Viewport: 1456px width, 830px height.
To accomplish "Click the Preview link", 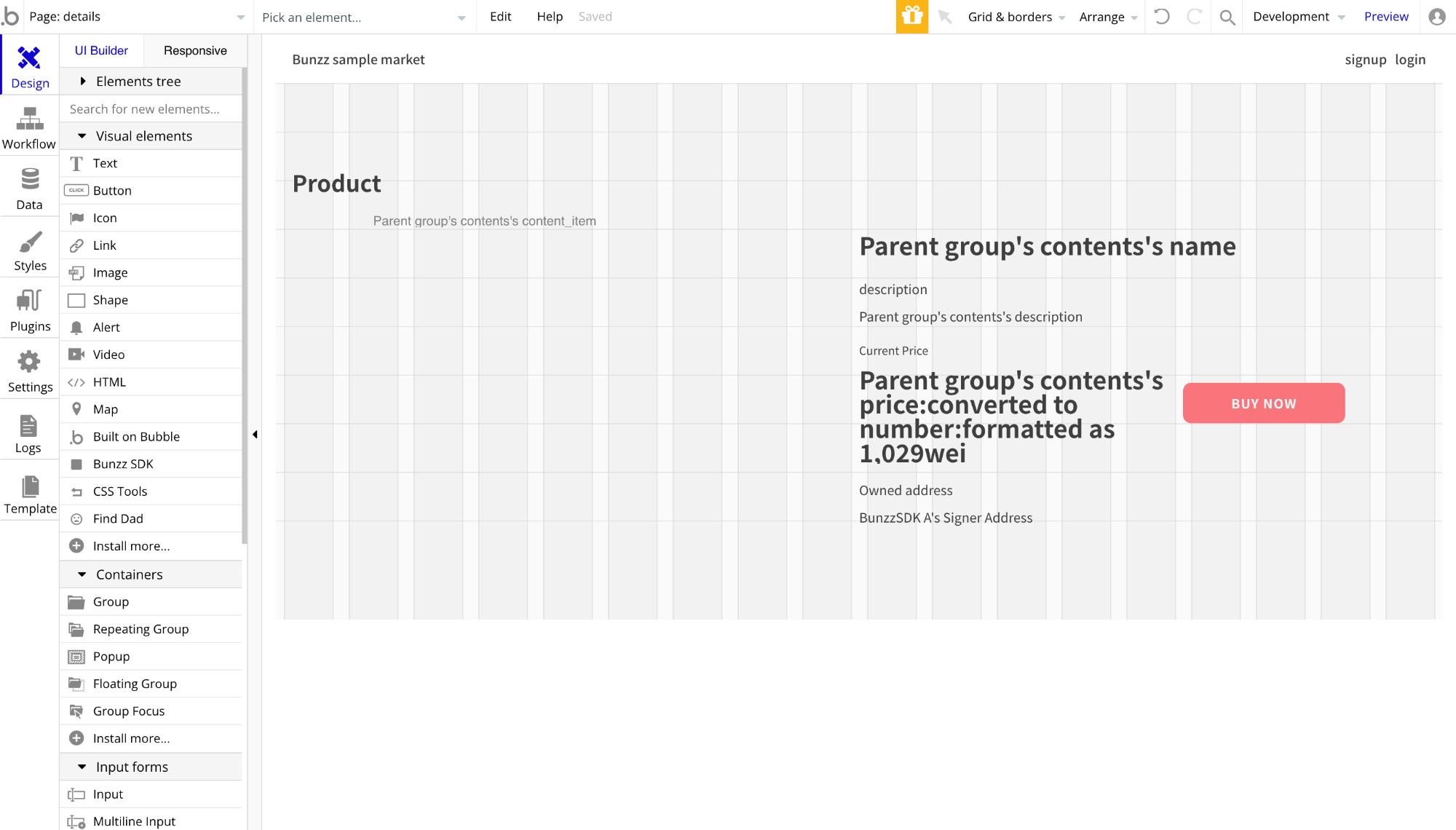I will (1386, 16).
